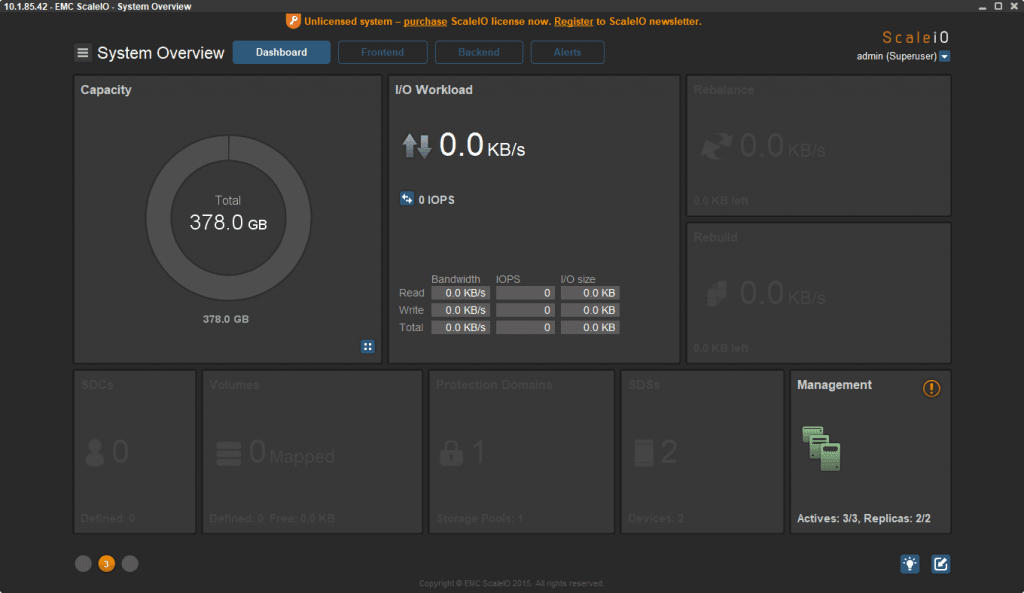The width and height of the screenshot is (1024, 593).
Task: Click the IOPS arrows icon
Action: pyautogui.click(x=407, y=200)
